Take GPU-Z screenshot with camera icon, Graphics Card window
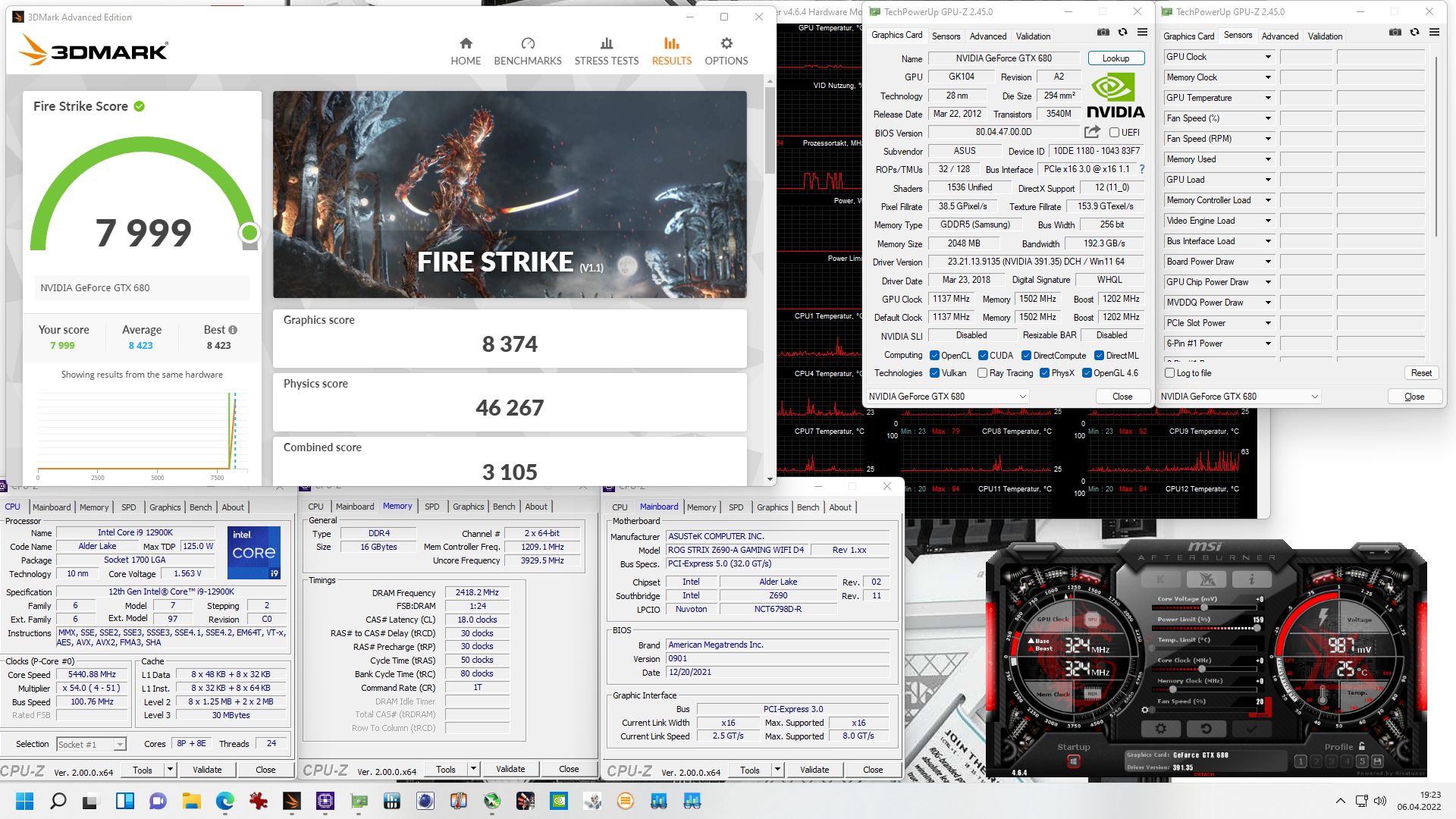The width and height of the screenshot is (1456, 819). (1103, 33)
